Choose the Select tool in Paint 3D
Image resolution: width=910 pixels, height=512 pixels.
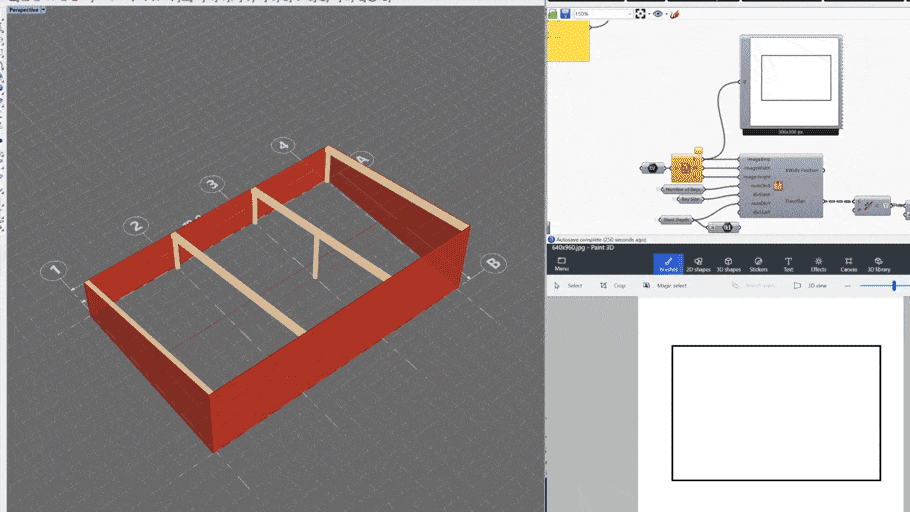click(568, 286)
